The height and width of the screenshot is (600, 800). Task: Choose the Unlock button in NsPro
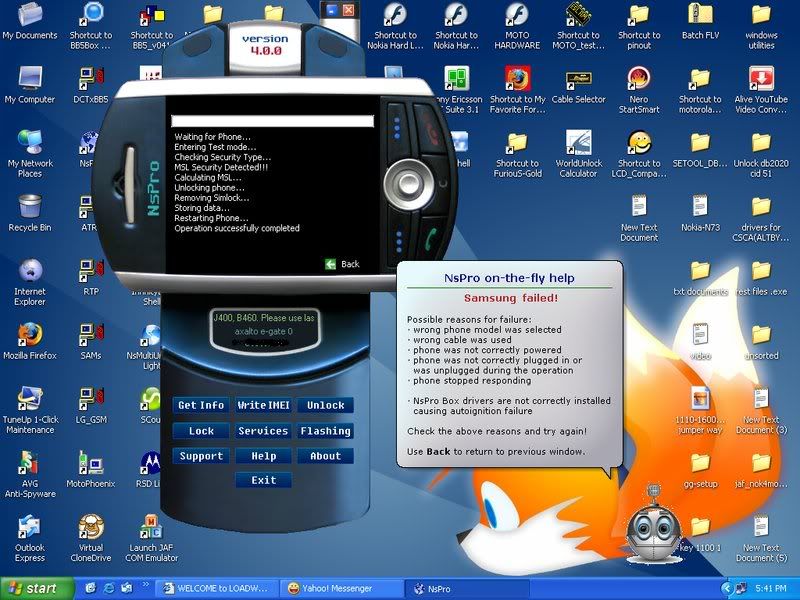[x=326, y=406]
